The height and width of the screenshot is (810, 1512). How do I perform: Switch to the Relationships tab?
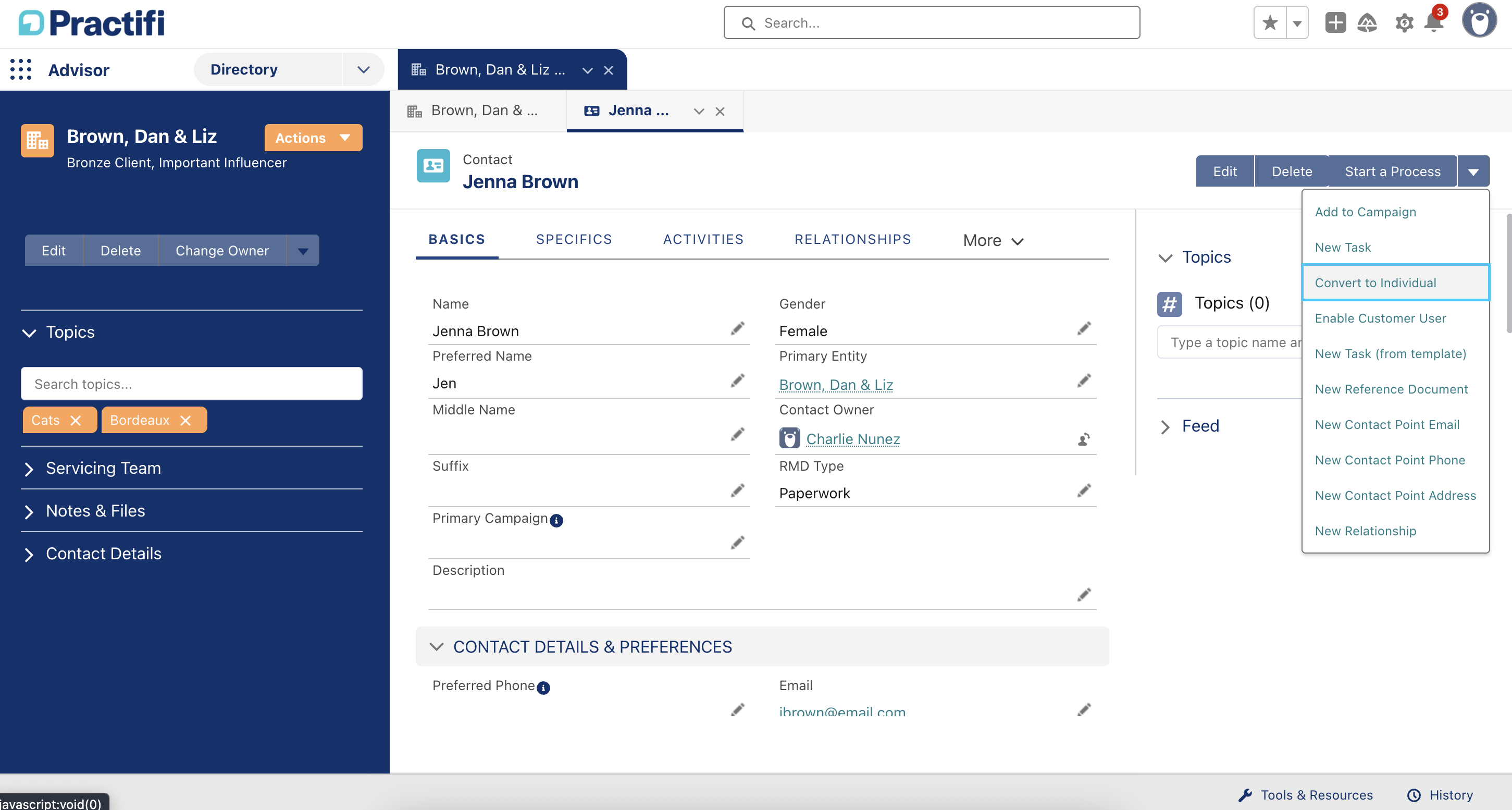tap(853, 240)
